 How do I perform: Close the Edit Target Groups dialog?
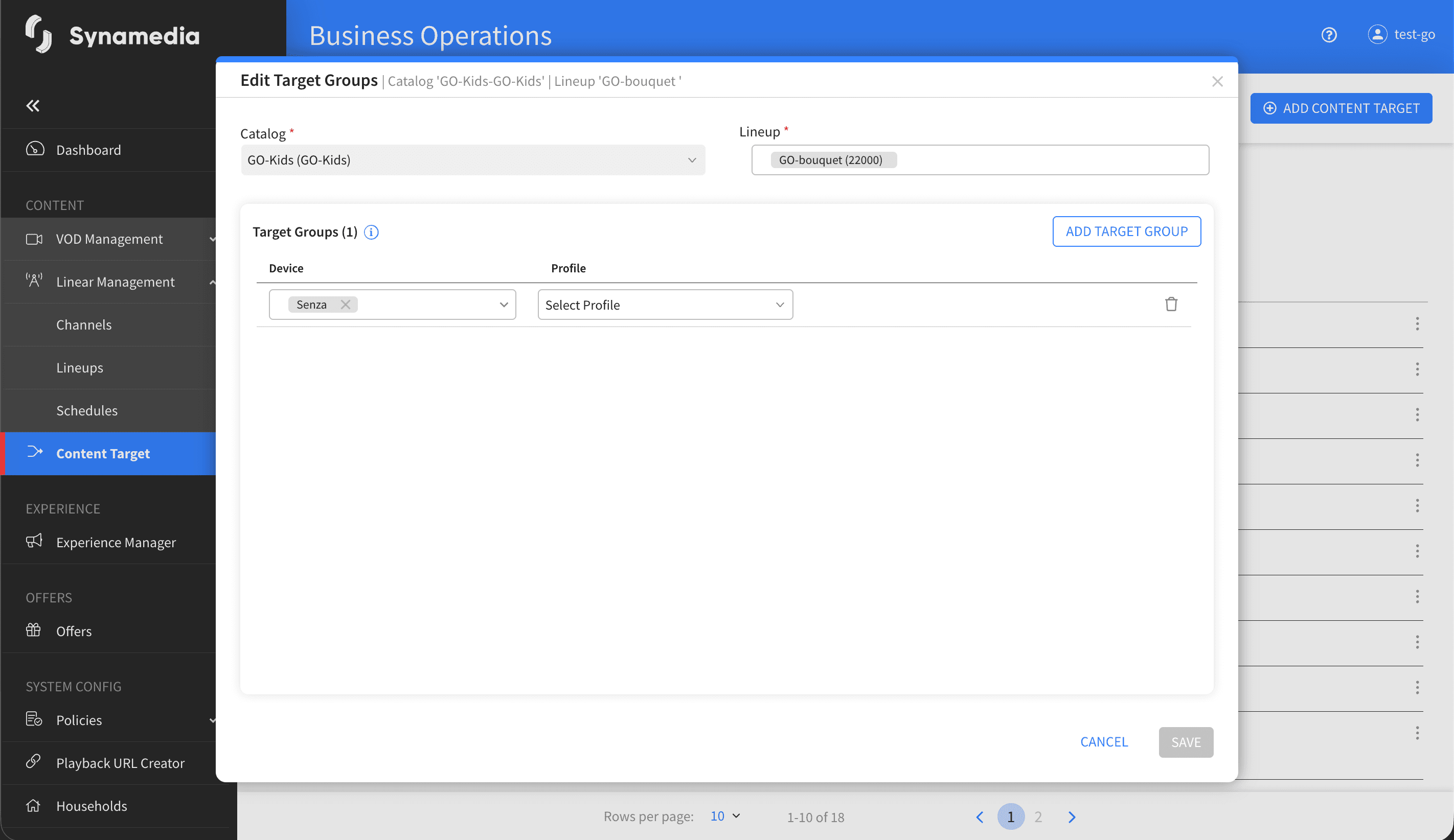1217,81
